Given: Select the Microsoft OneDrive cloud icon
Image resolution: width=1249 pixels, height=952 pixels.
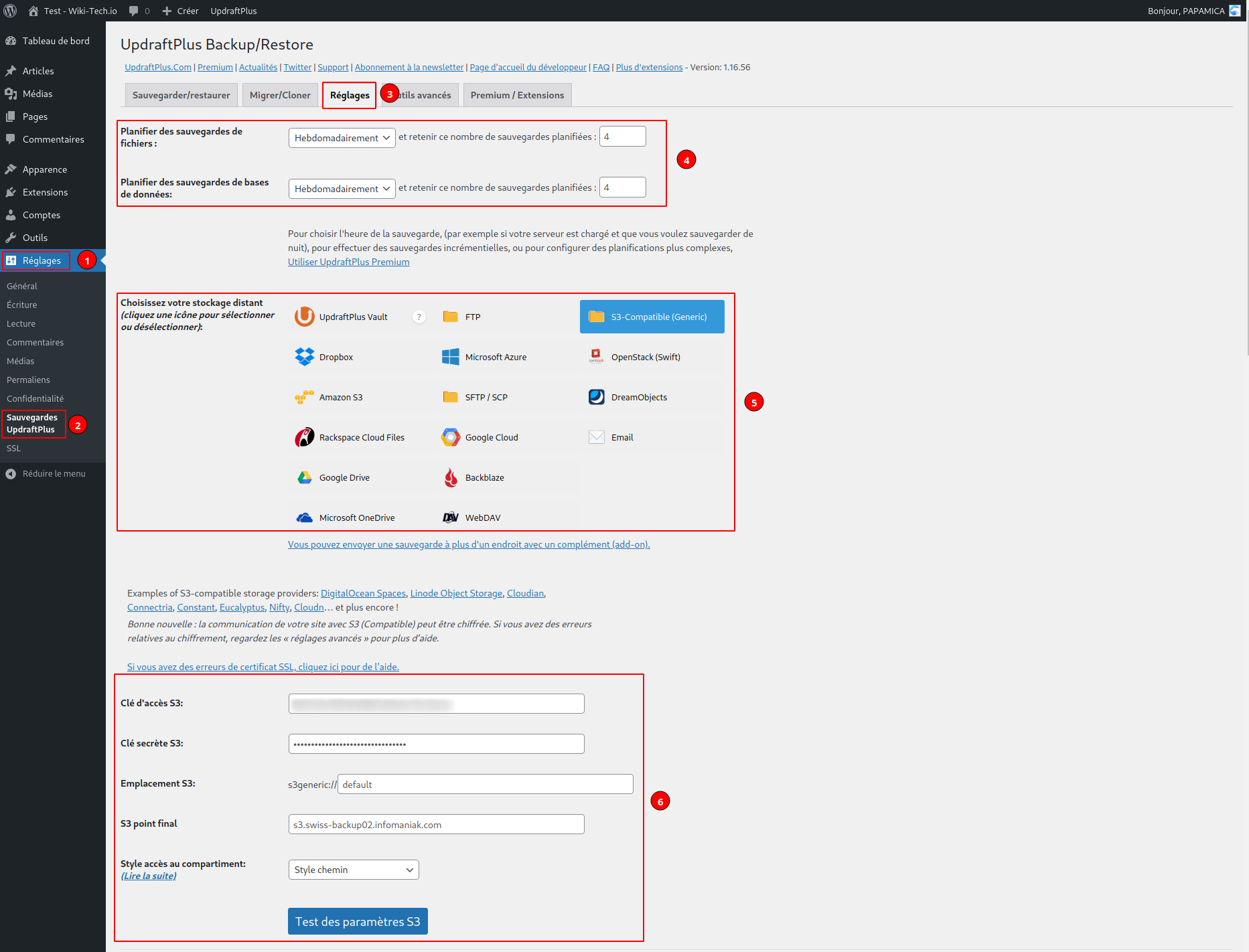Looking at the screenshot, I should coord(305,518).
